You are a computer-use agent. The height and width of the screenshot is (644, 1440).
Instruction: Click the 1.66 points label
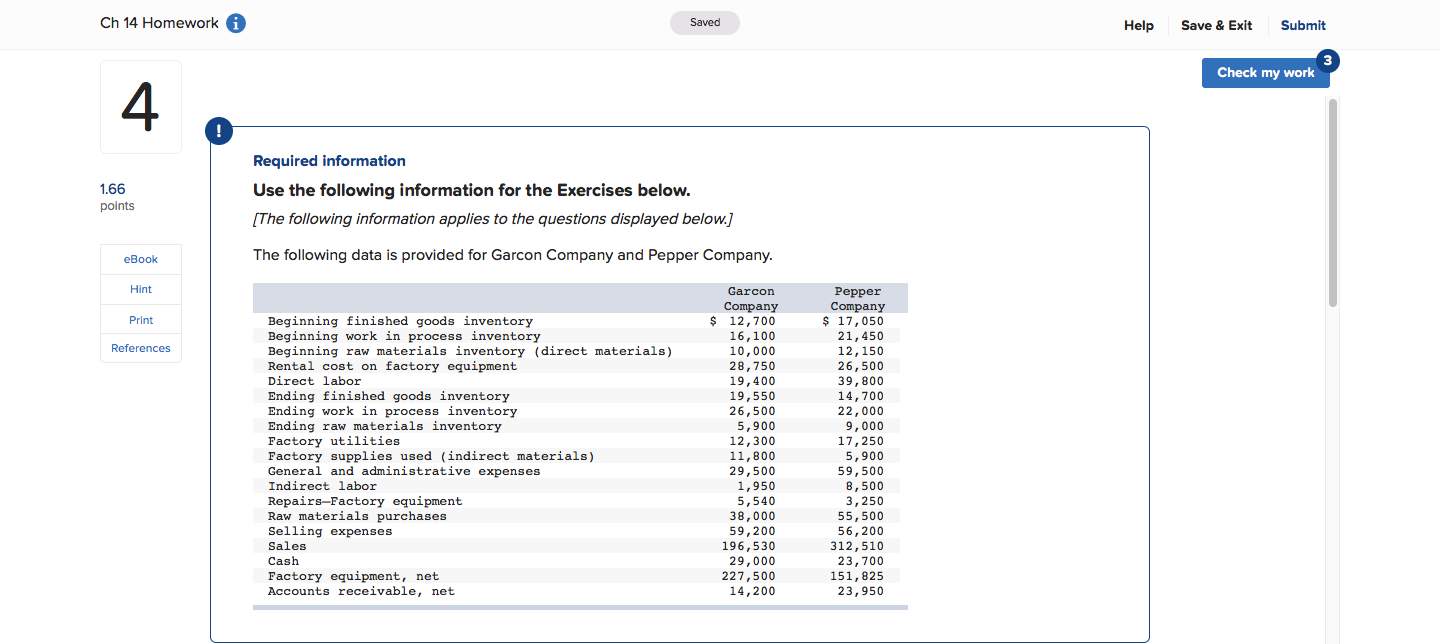(117, 197)
